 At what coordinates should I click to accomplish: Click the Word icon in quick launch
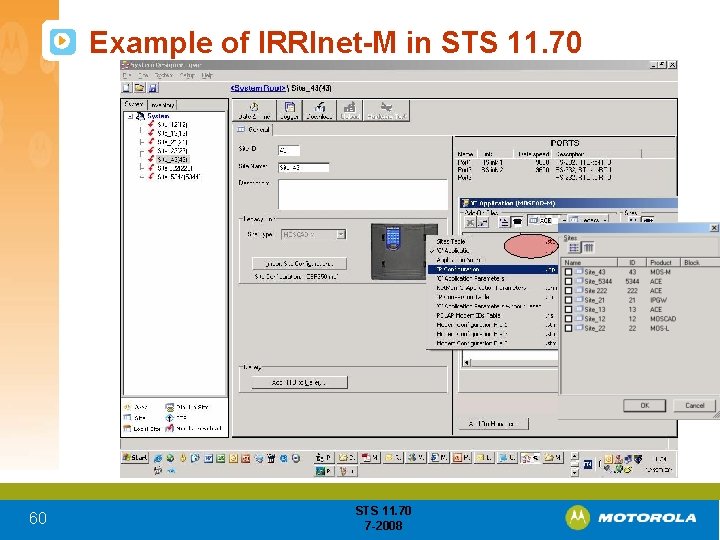coord(208,458)
